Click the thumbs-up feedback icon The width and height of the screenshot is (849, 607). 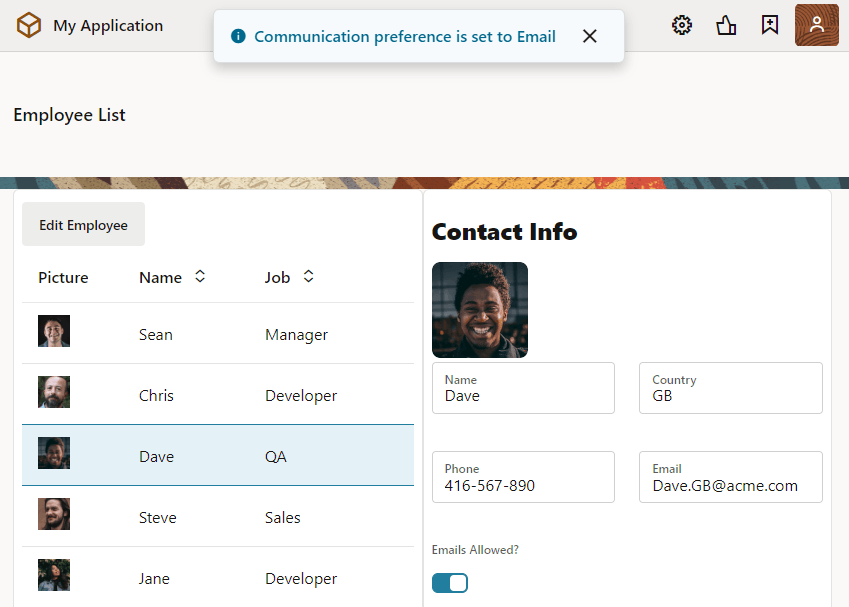[726, 25]
